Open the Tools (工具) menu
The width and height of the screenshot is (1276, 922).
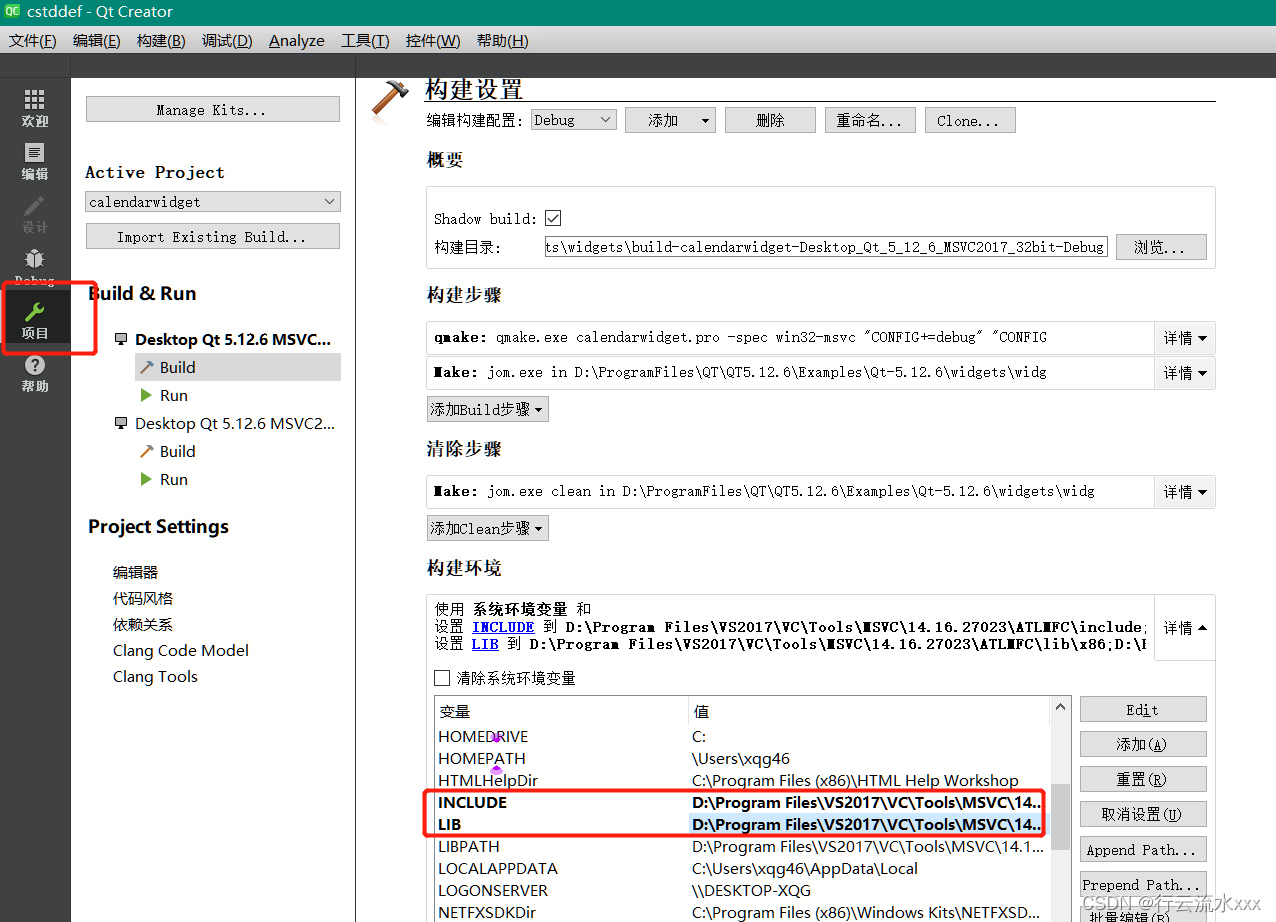(x=365, y=40)
